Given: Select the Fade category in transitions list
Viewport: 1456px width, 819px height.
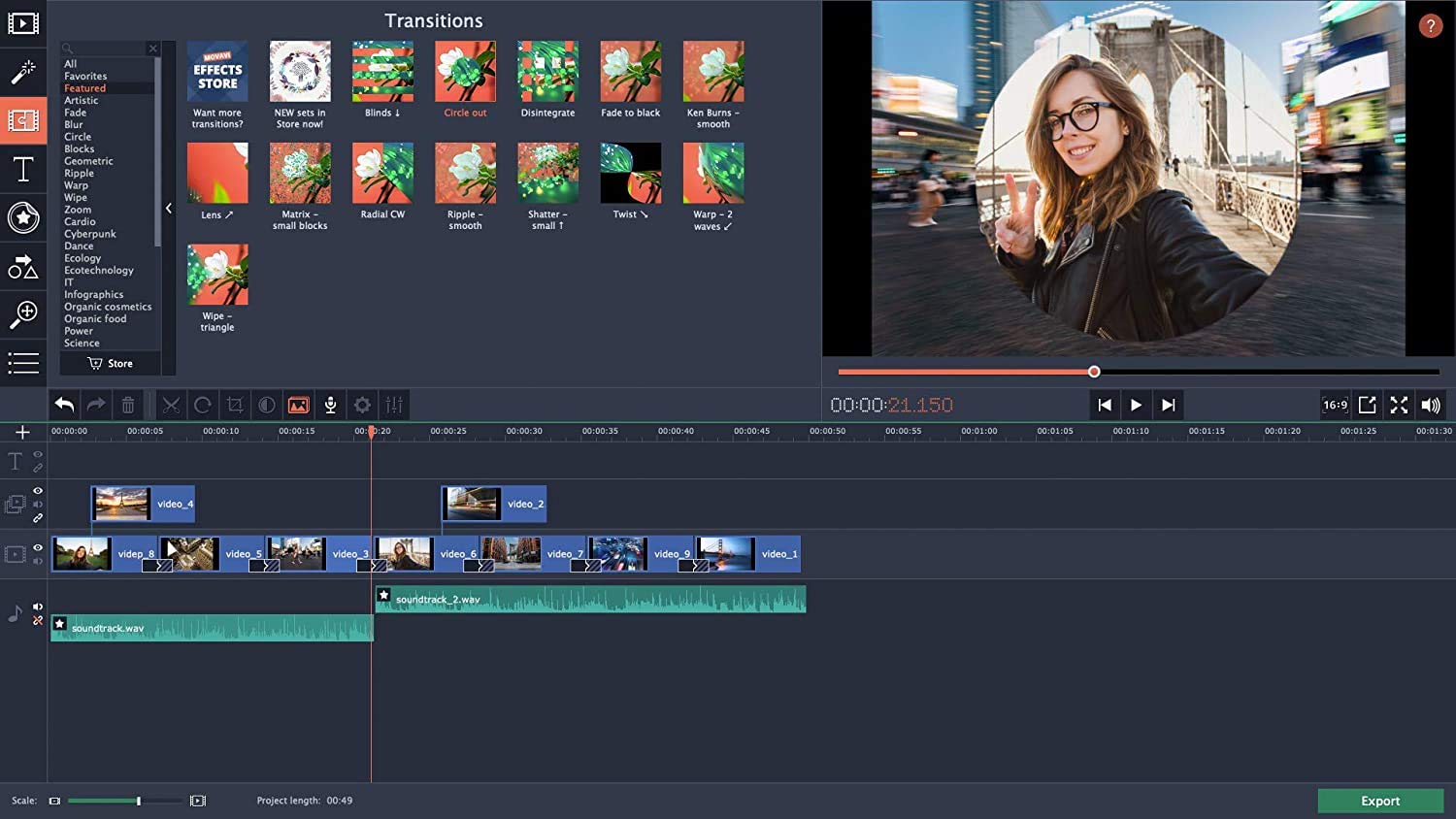Looking at the screenshot, I should (75, 112).
